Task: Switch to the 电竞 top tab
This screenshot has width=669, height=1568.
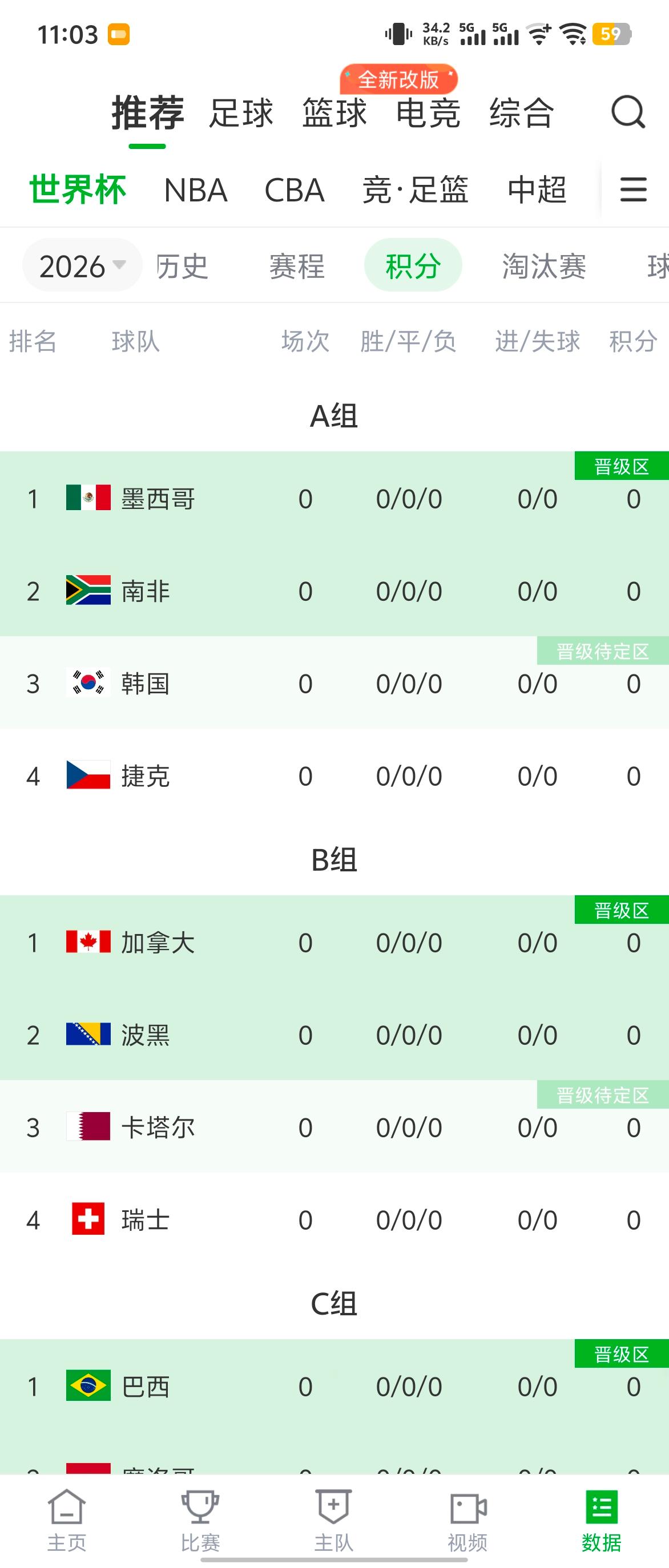Action: 428,113
